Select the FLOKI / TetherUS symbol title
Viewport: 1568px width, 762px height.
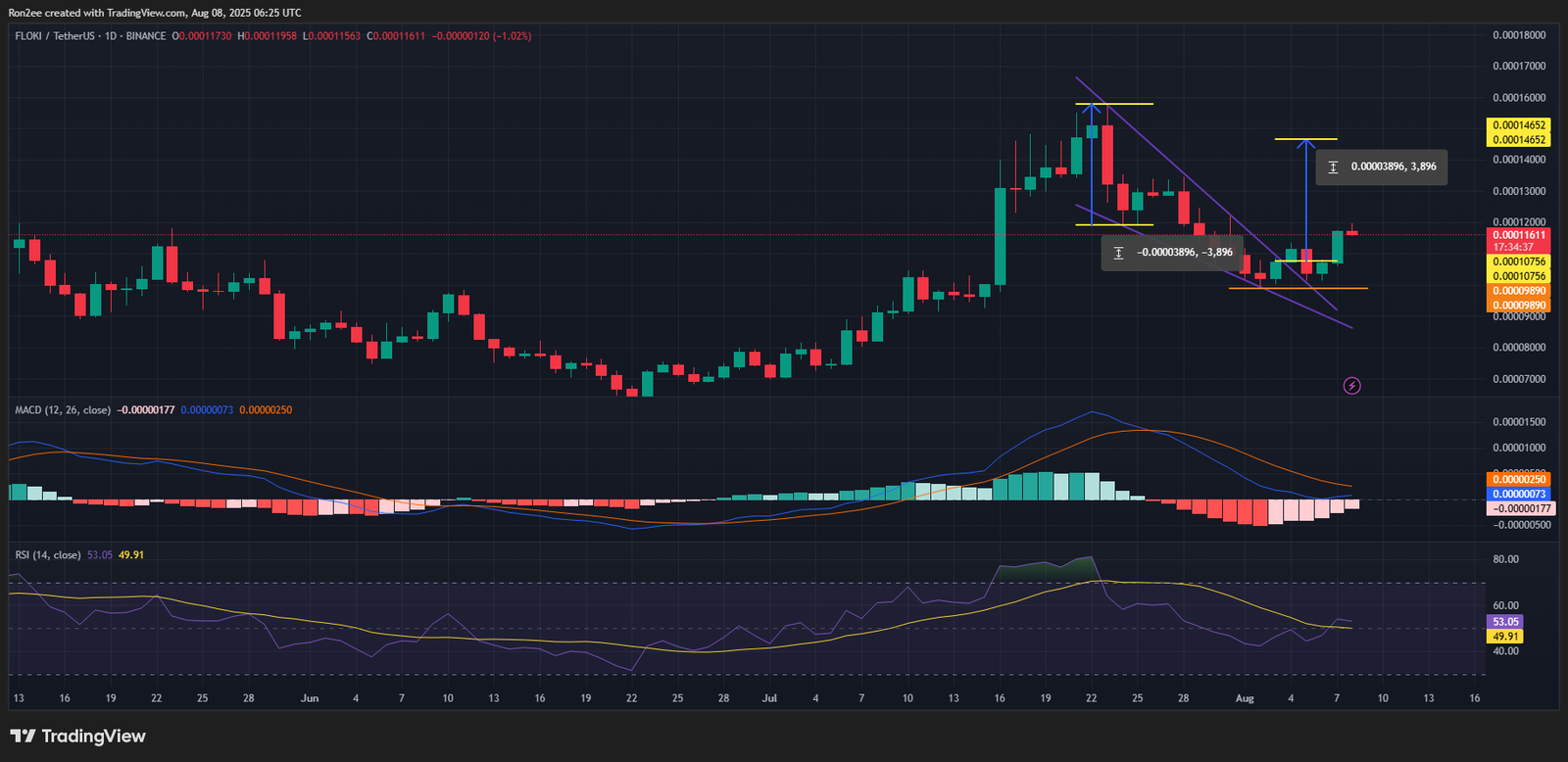pyautogui.click(x=55, y=36)
